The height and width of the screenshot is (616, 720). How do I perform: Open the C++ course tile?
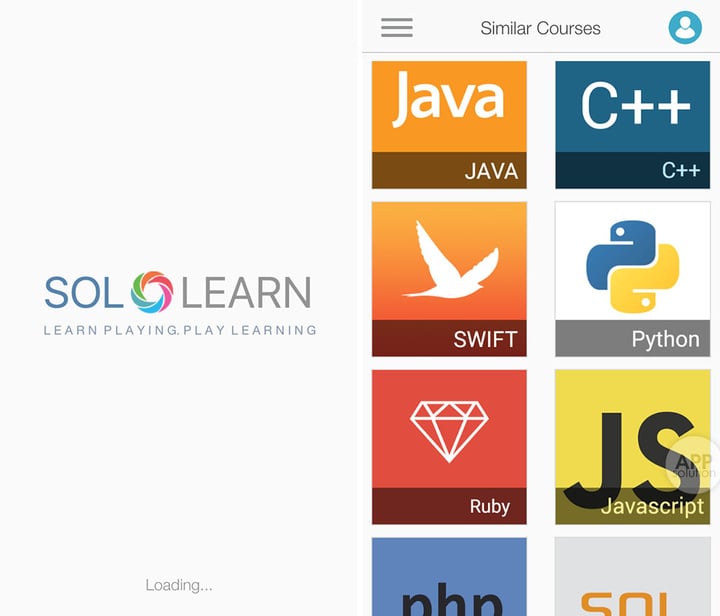click(x=632, y=125)
